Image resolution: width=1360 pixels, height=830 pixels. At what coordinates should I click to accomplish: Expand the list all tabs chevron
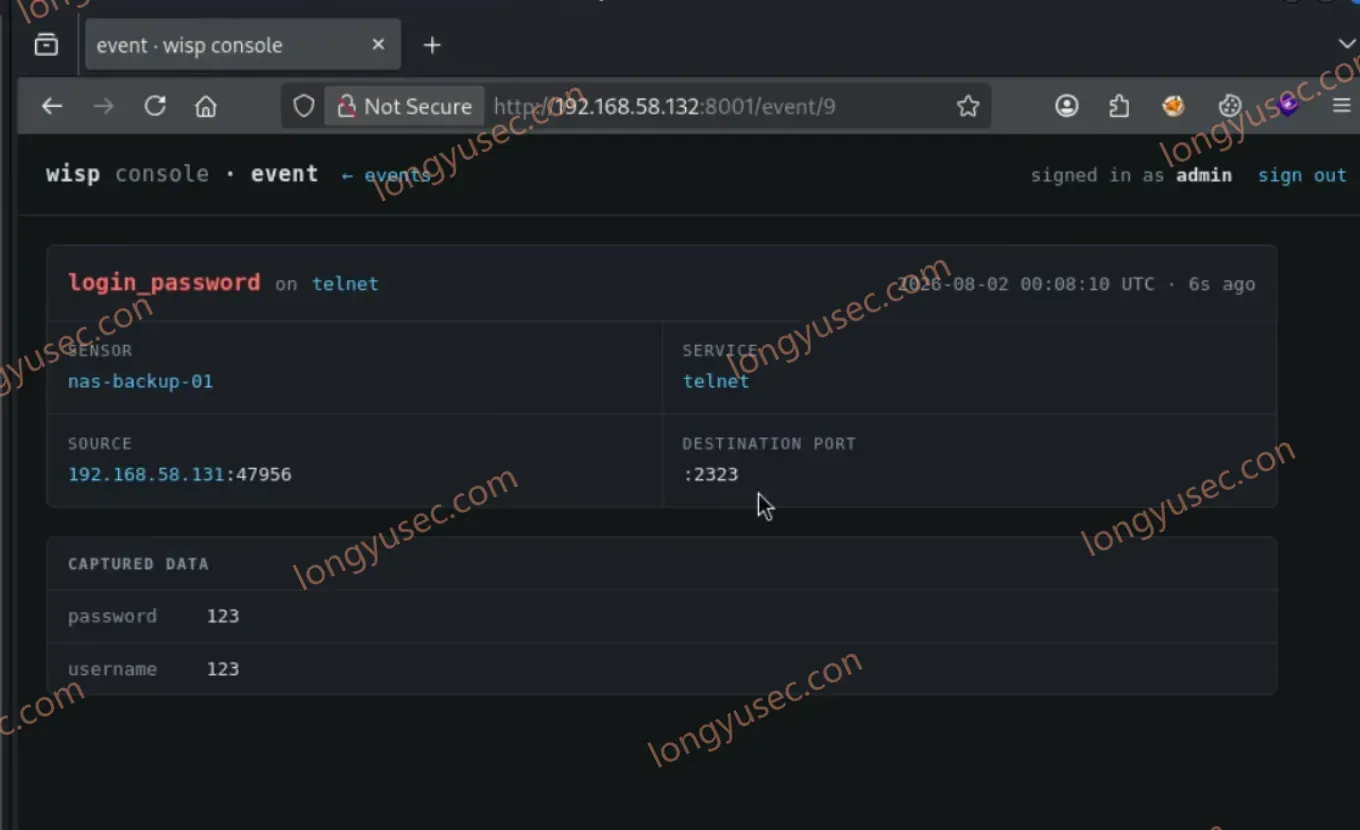1346,44
